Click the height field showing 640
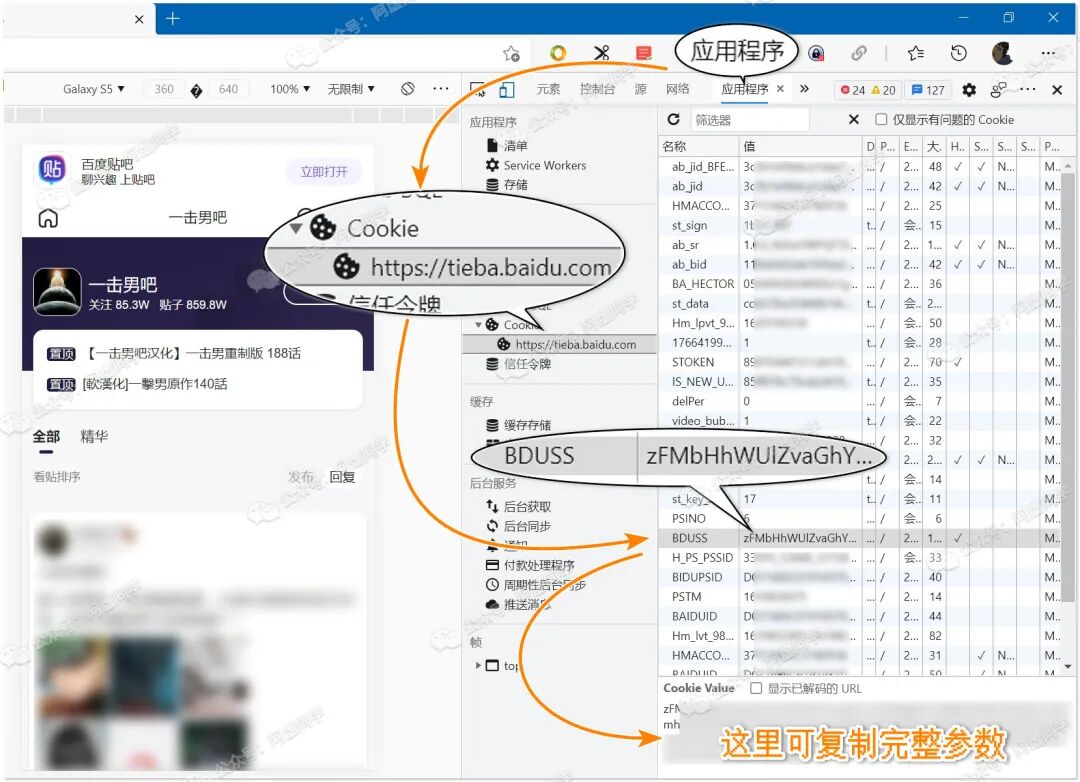The image size is (1080, 782). pos(228,89)
